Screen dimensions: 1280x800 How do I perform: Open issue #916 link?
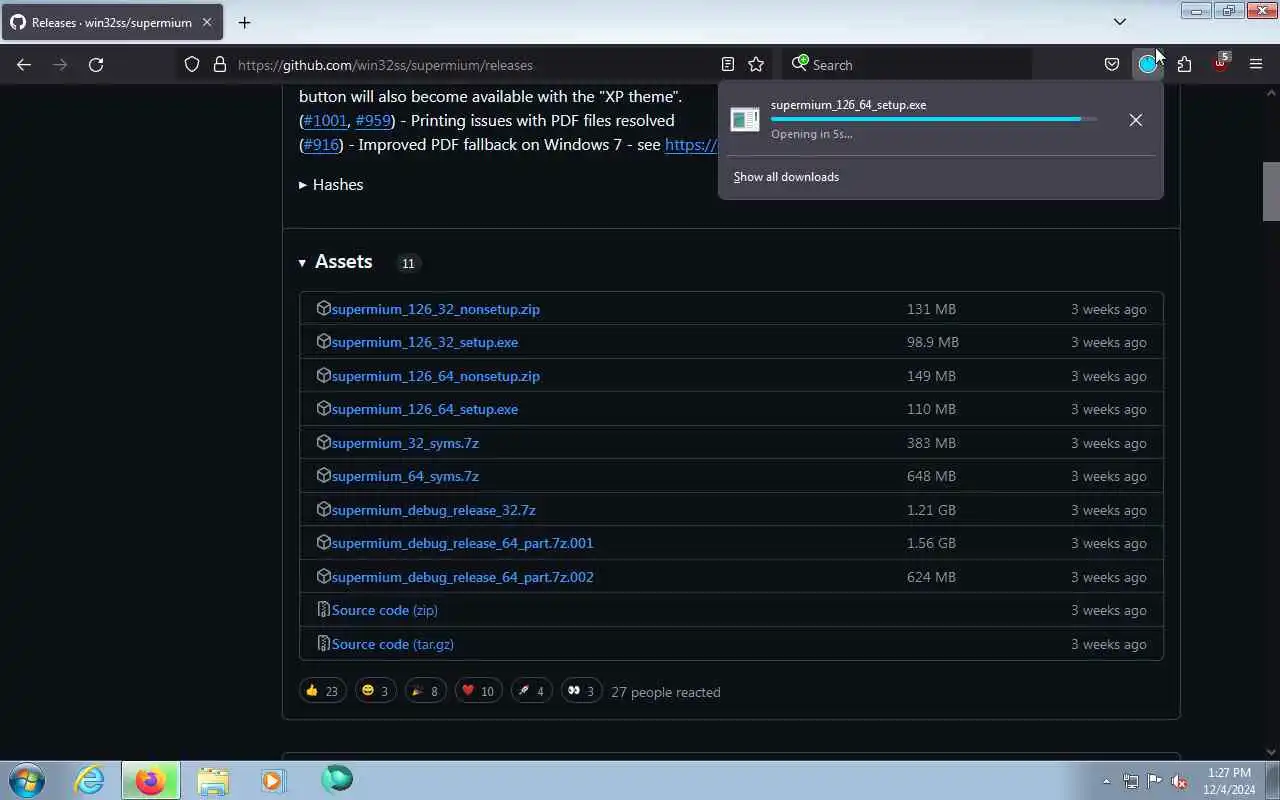(321, 144)
